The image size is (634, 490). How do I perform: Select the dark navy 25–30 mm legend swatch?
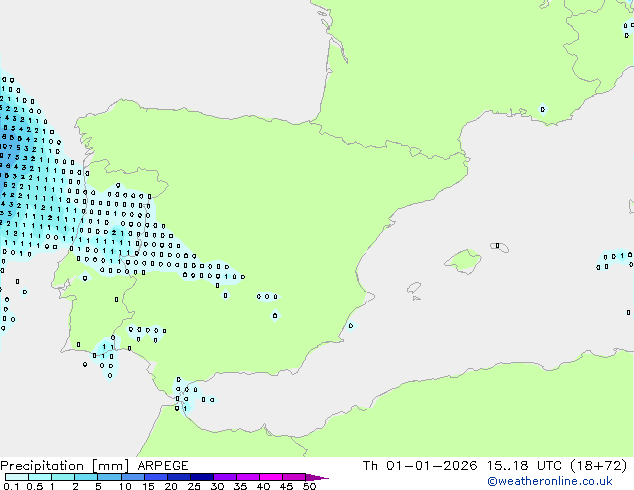[x=201, y=477]
